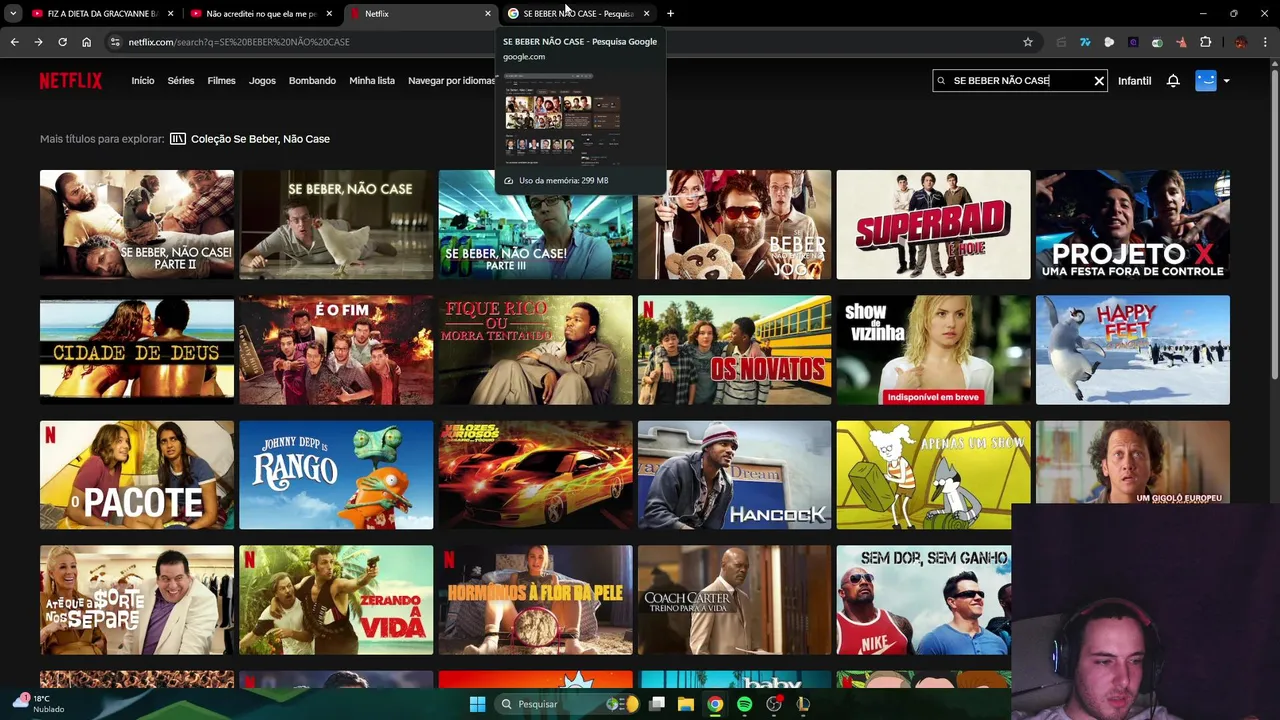The height and width of the screenshot is (720, 1280).
Task: Open Se Beber, Não Case! Parte II thumbnail
Action: click(x=137, y=225)
